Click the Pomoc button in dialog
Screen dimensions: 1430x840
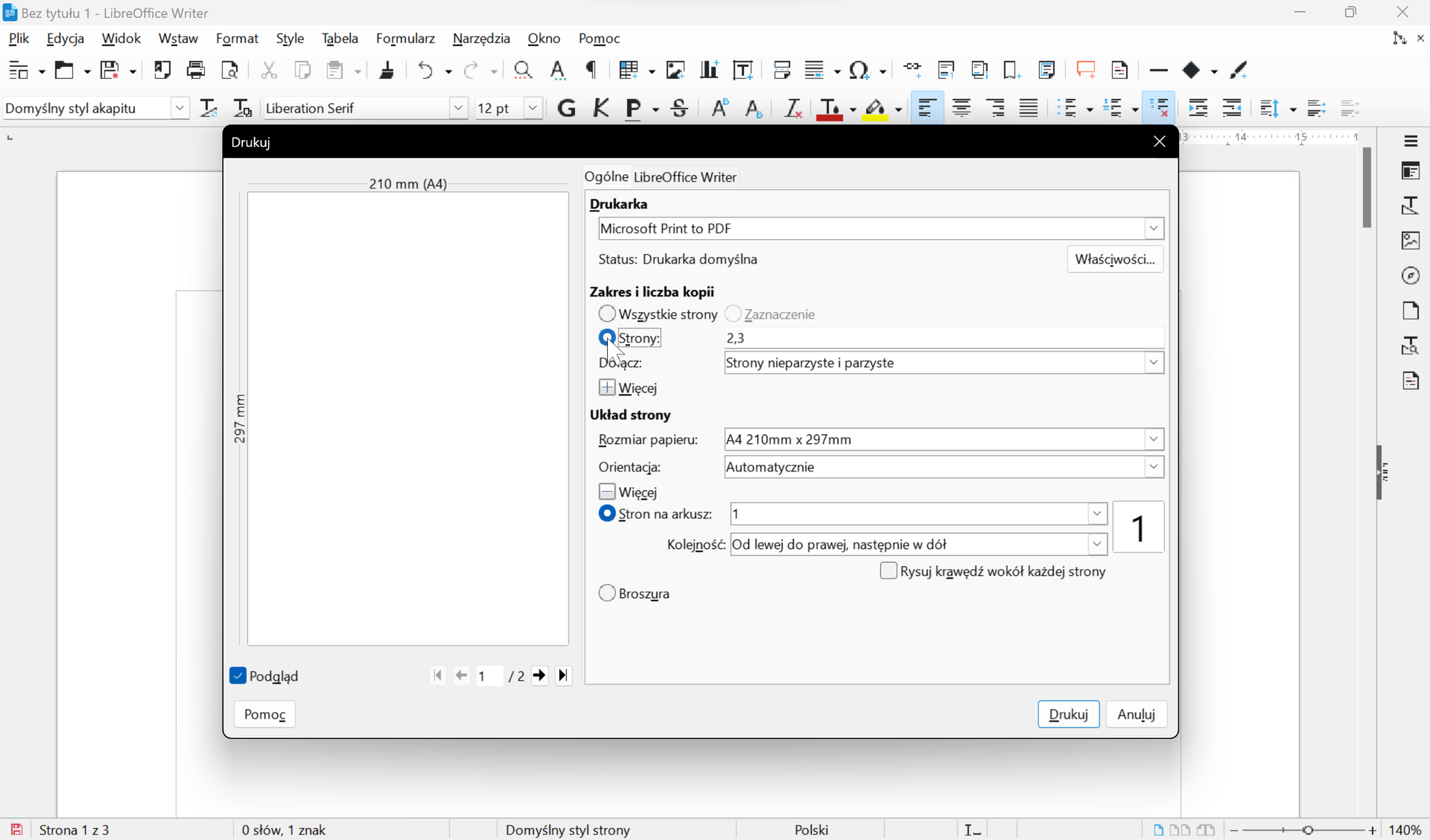pyautogui.click(x=264, y=714)
